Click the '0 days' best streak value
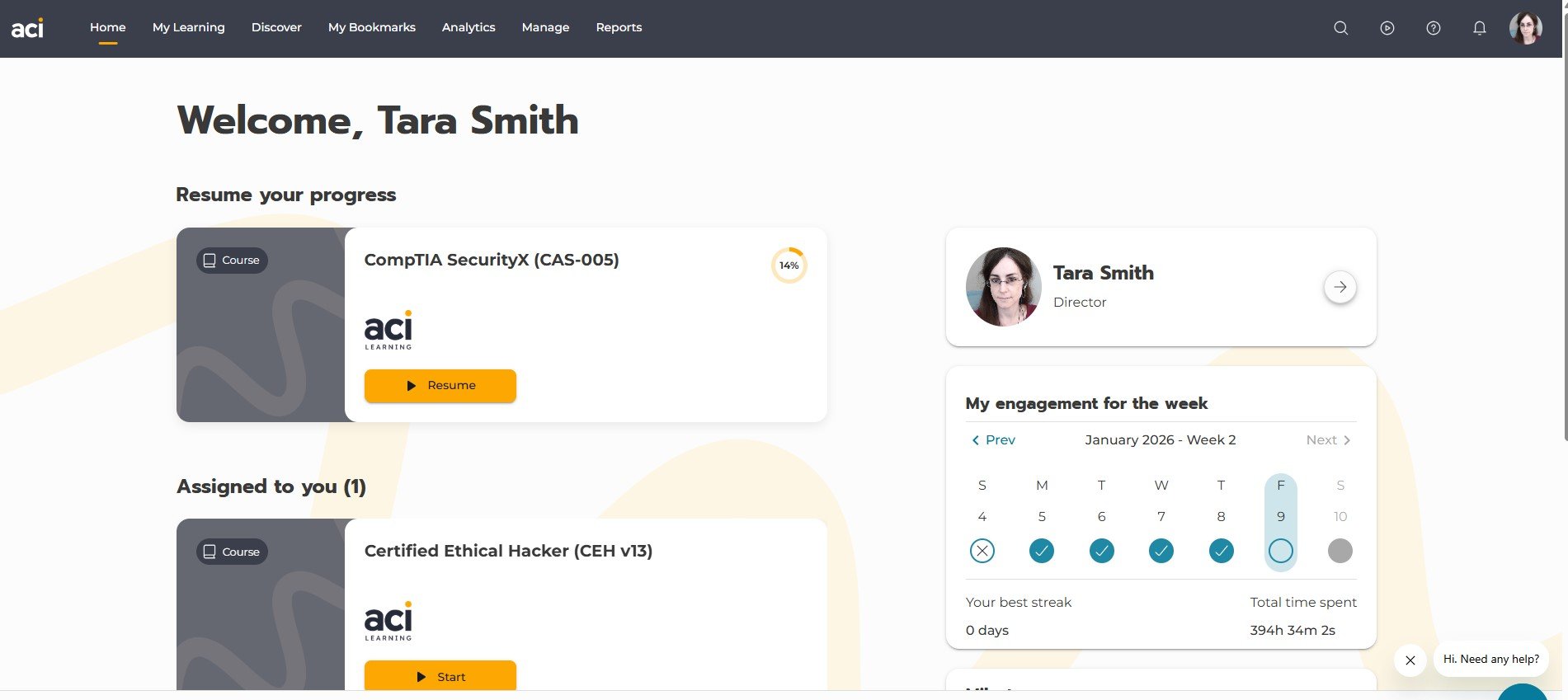This screenshot has width=1568, height=700. click(987, 630)
